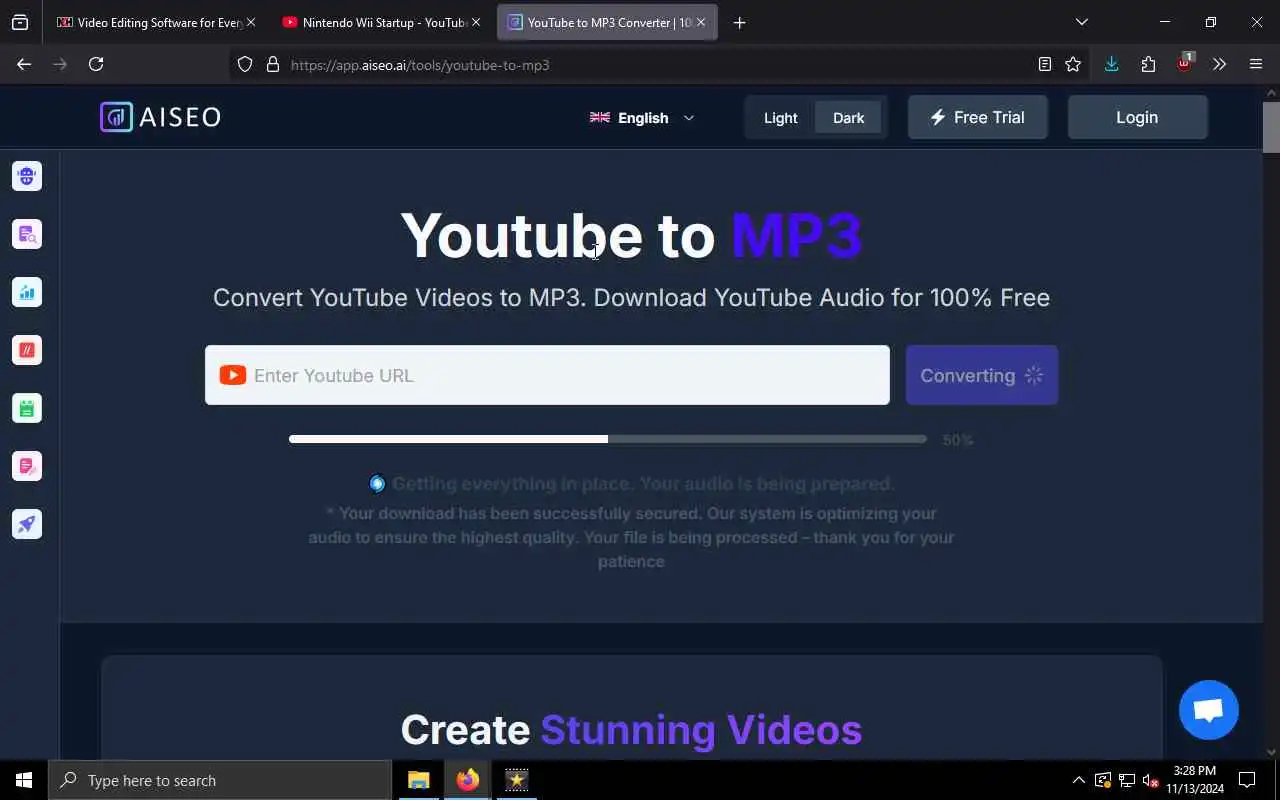Open Firefox downloads panel
This screenshot has height=800, width=1280.
1111,64
